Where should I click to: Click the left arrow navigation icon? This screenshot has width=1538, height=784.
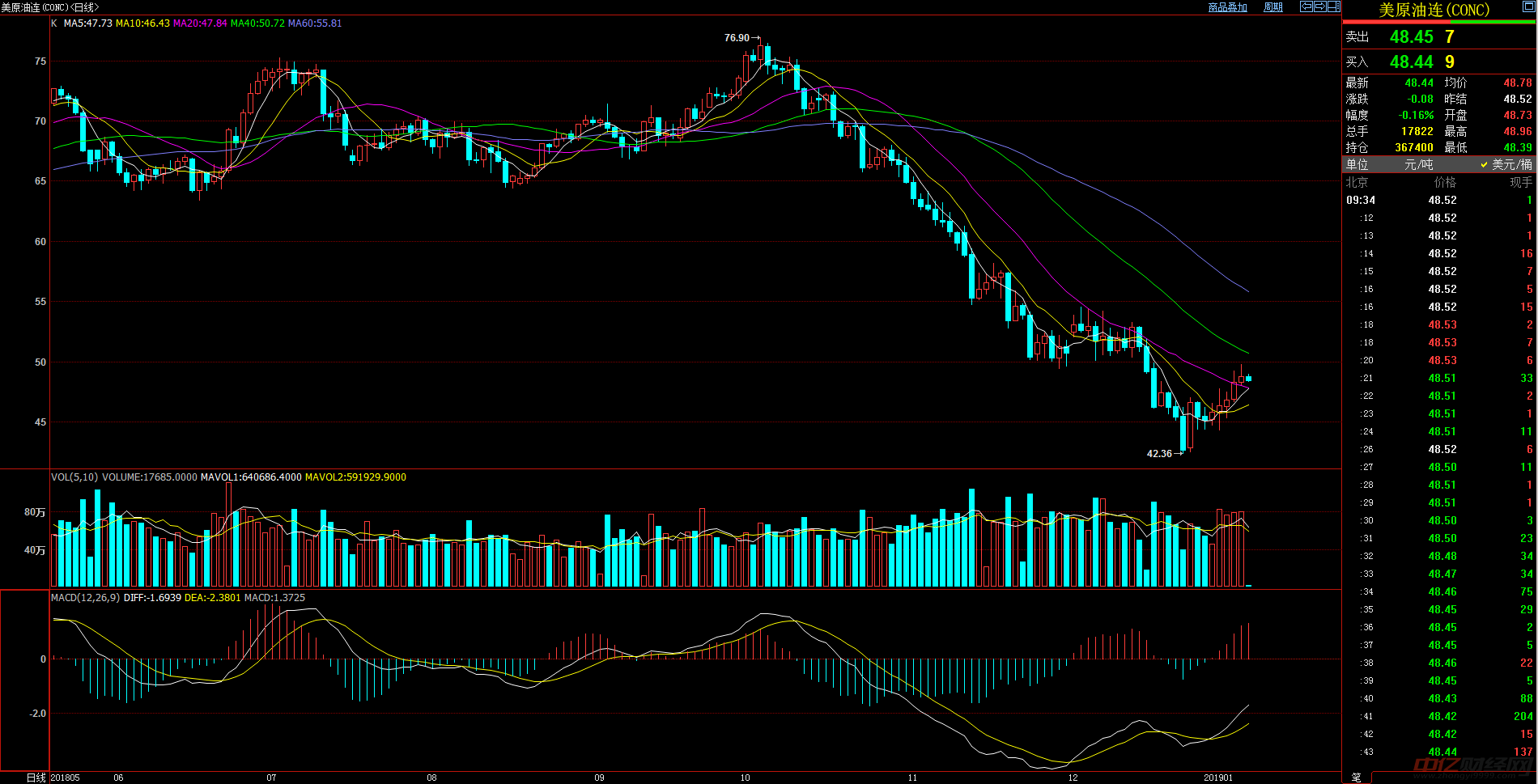click(x=1306, y=6)
